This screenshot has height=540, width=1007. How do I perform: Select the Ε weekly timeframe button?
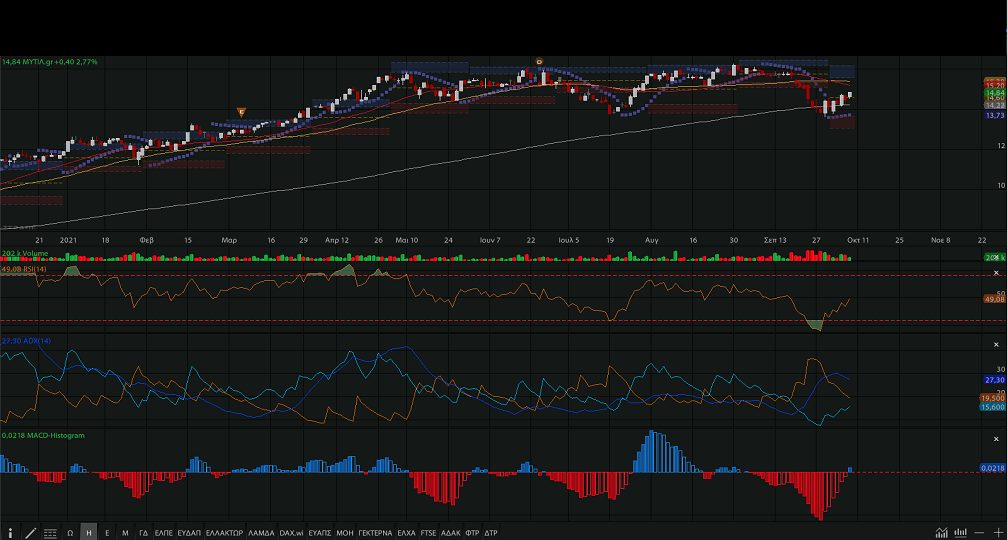(107, 533)
